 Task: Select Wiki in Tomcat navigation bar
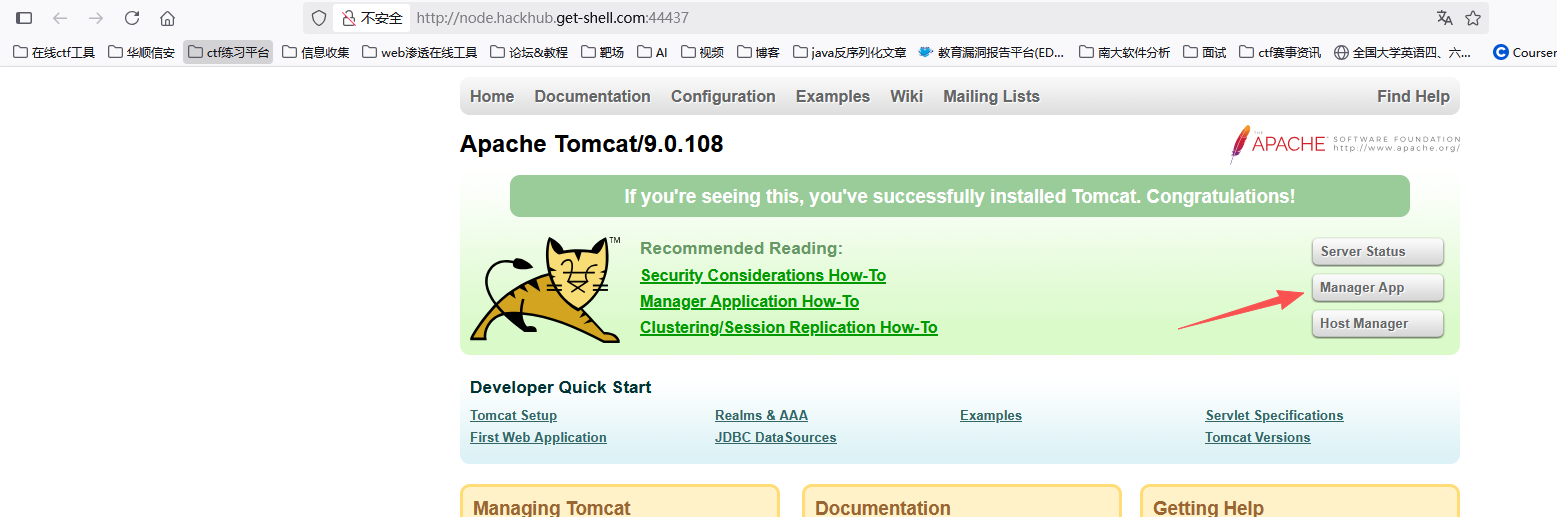coord(906,96)
